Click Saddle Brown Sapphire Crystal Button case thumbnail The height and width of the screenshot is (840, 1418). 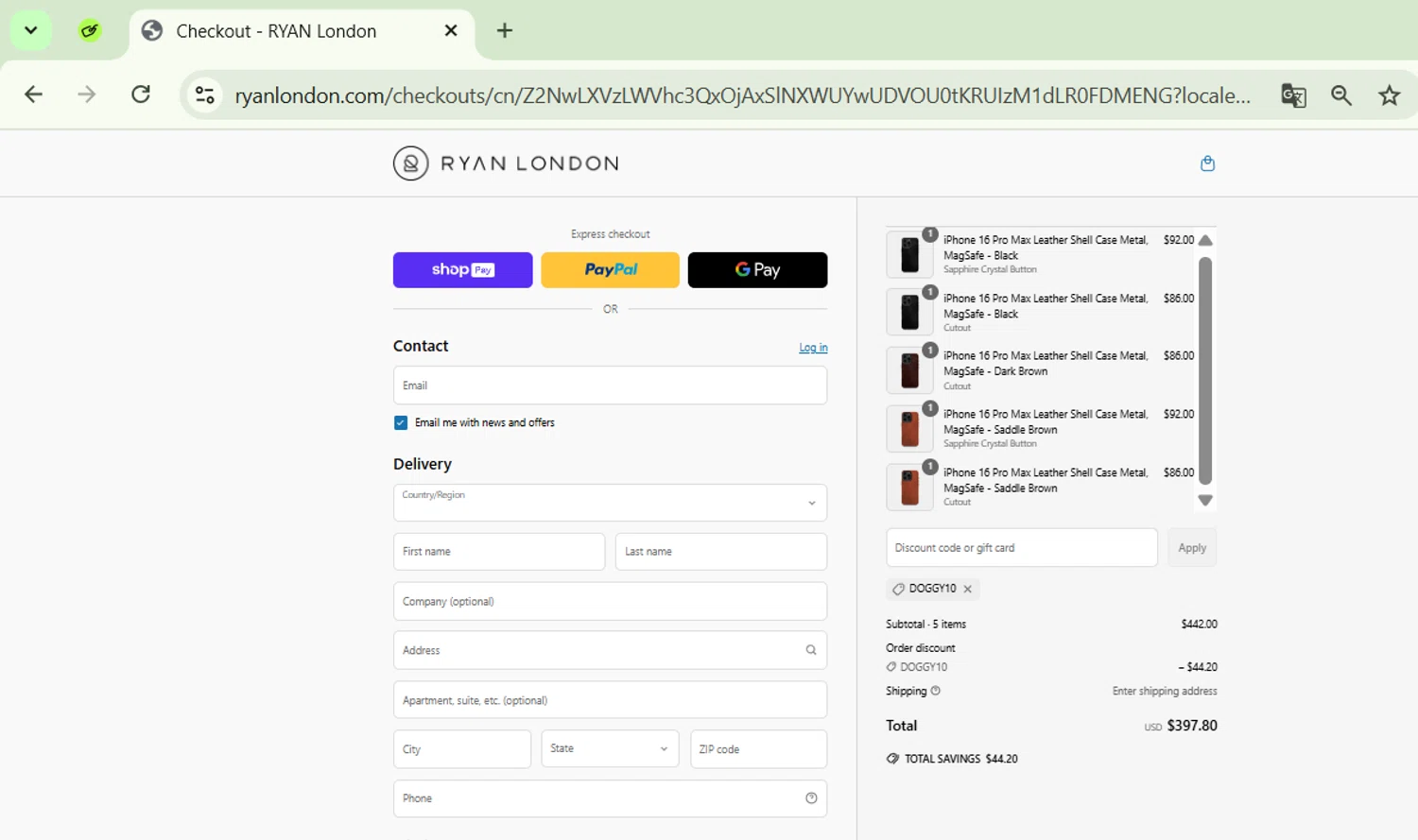[909, 429]
